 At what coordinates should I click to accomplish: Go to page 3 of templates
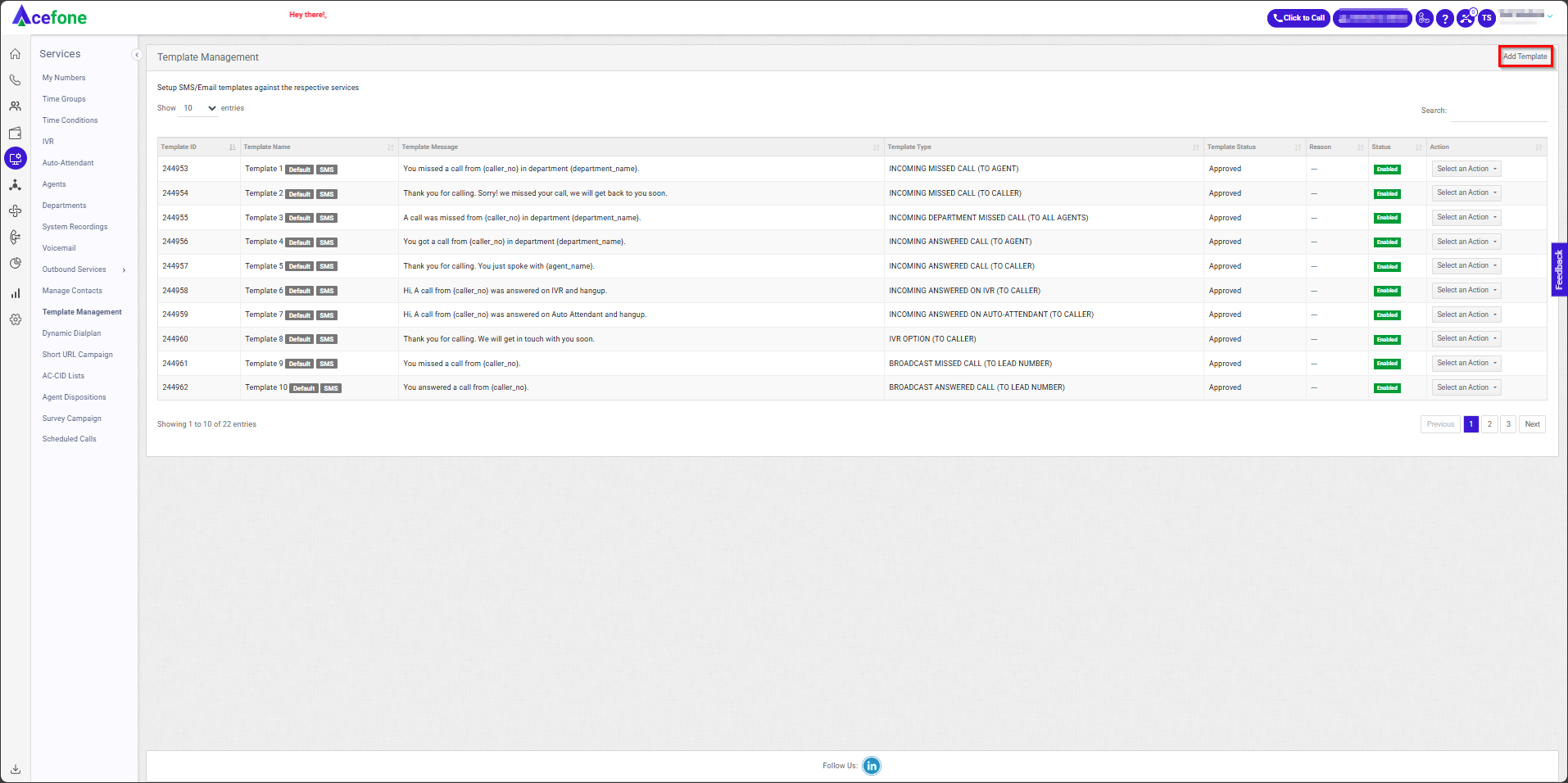[1508, 424]
